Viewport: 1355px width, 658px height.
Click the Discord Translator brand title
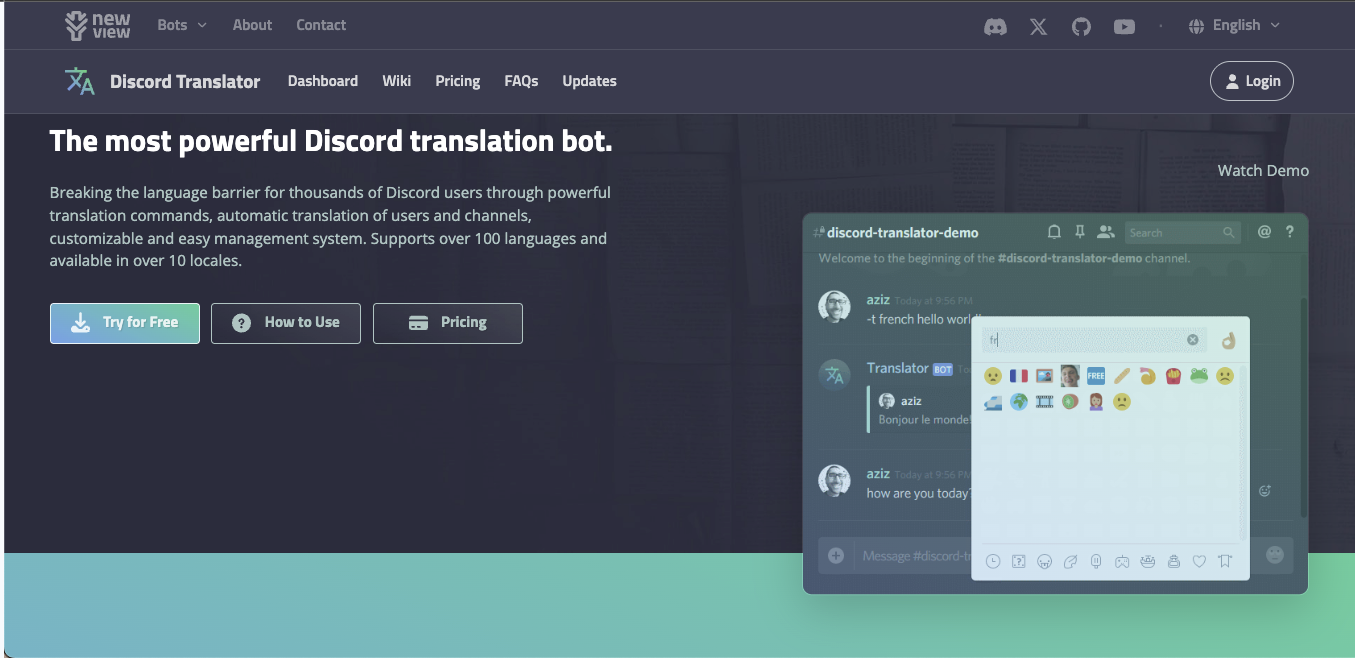(185, 82)
